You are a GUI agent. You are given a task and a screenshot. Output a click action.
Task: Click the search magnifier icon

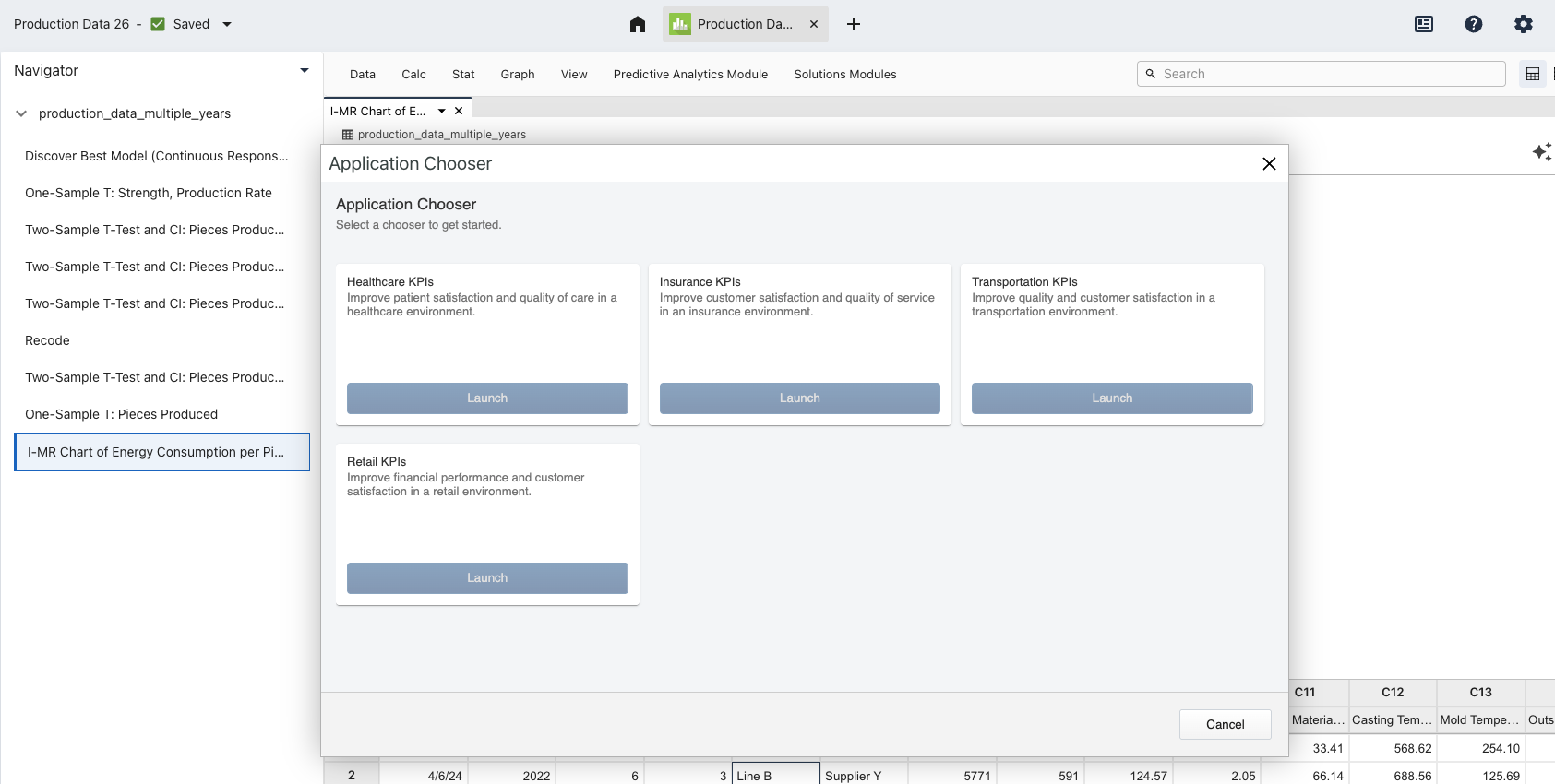click(x=1151, y=74)
